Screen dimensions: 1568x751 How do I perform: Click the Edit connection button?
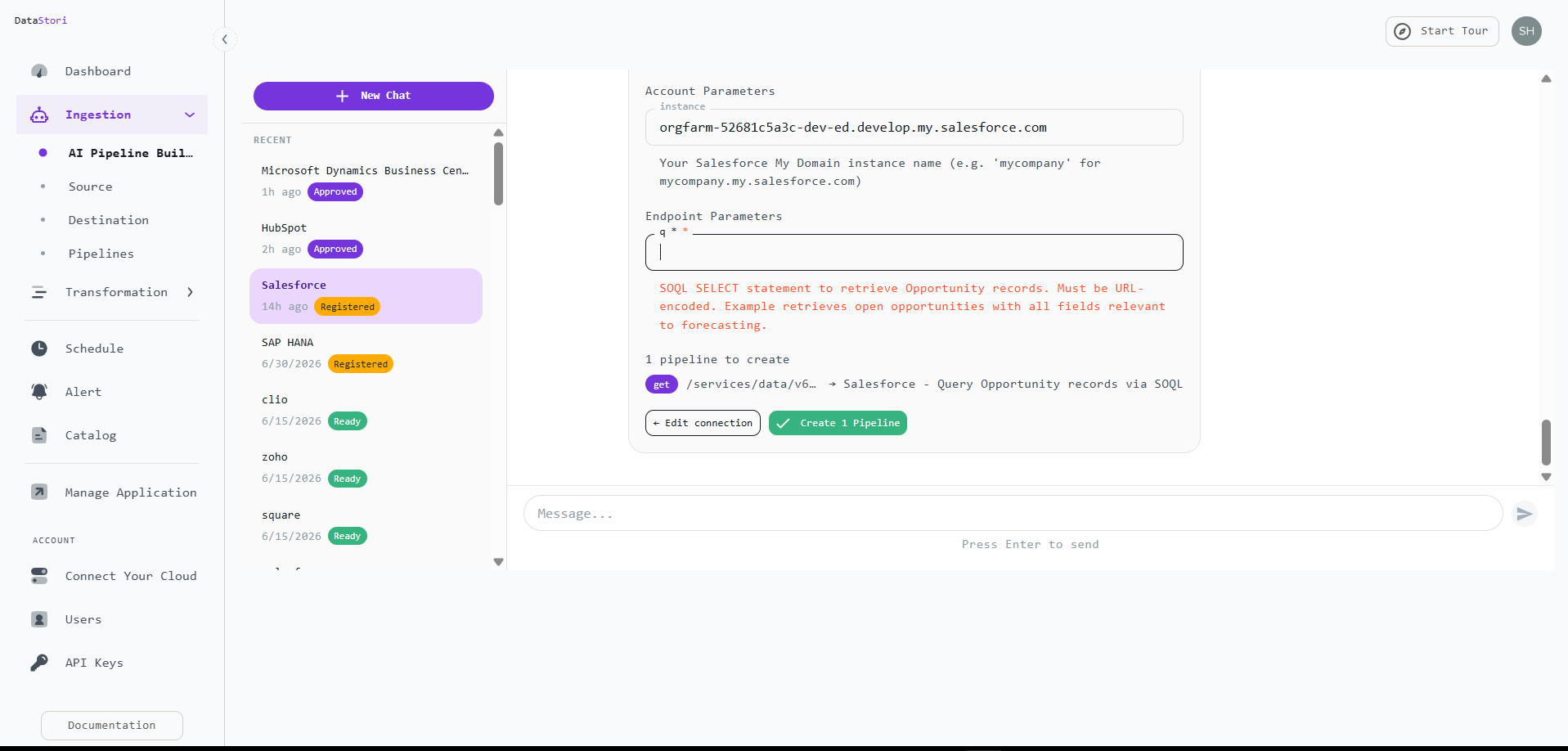pyautogui.click(x=703, y=423)
